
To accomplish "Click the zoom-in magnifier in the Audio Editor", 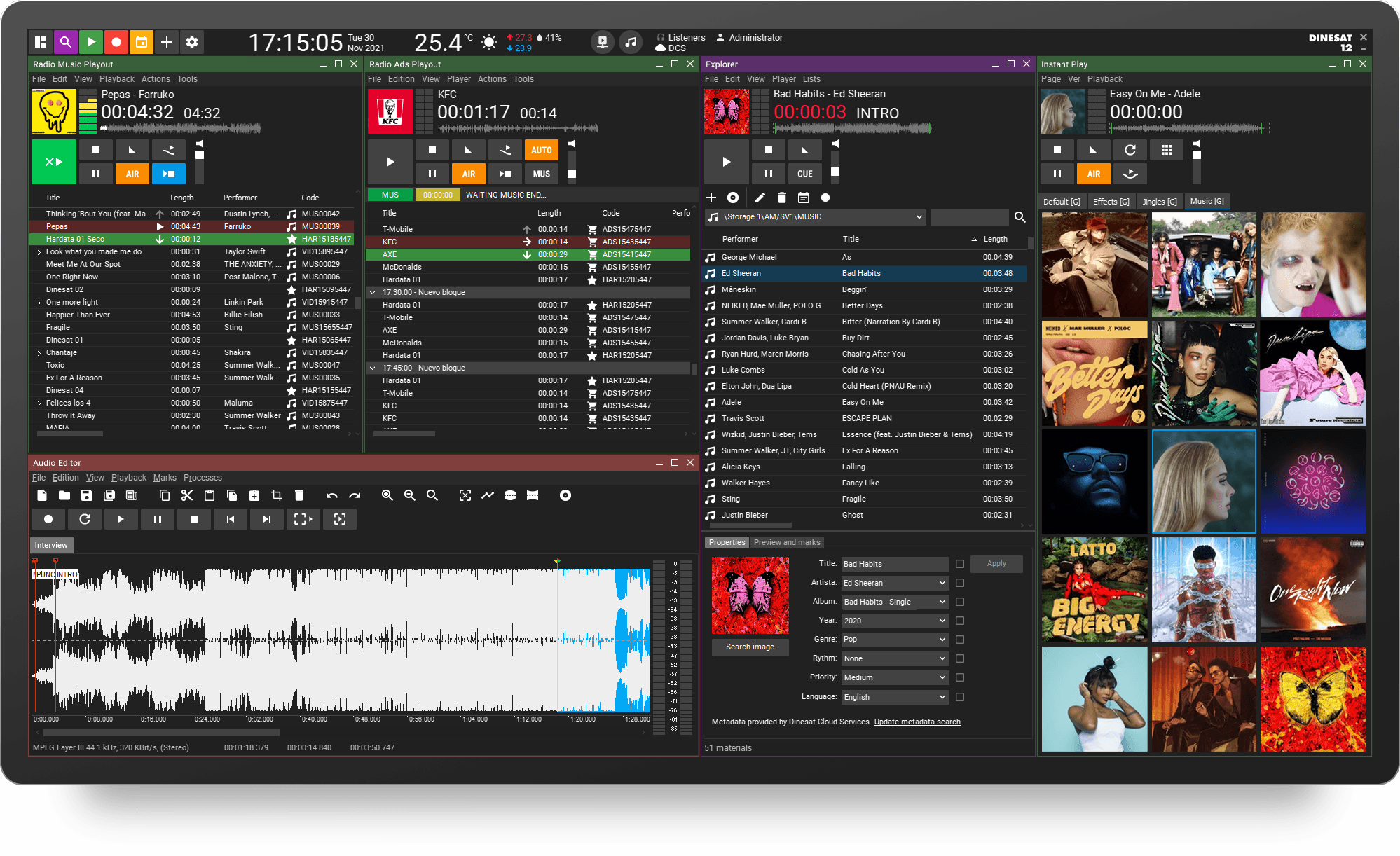I will (387, 495).
